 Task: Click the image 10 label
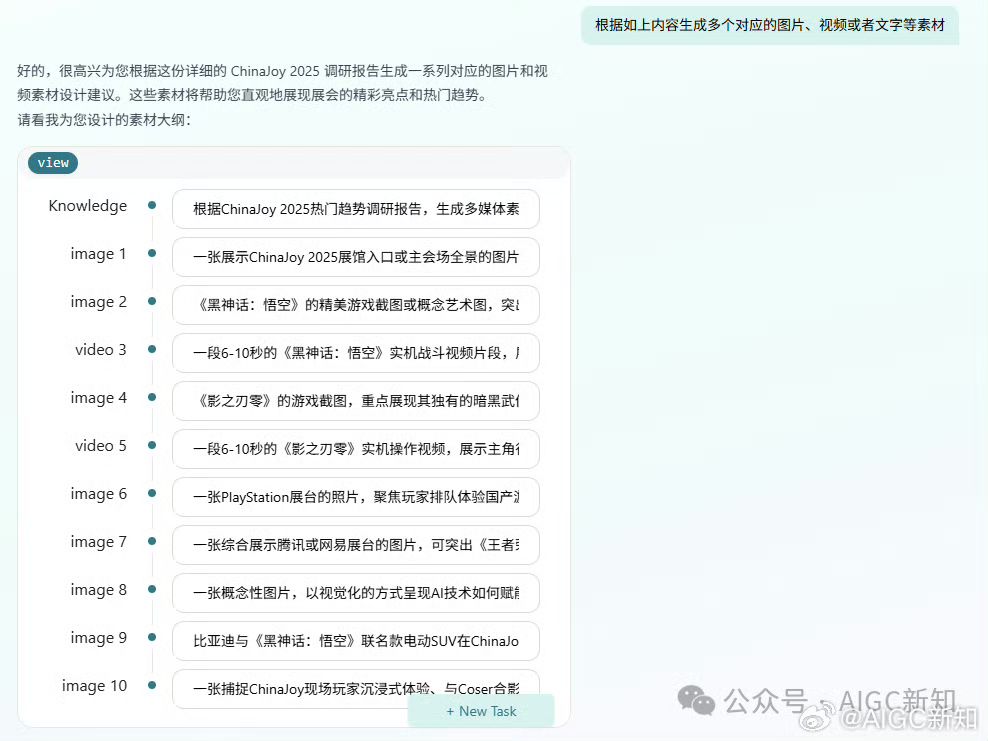(x=95, y=686)
